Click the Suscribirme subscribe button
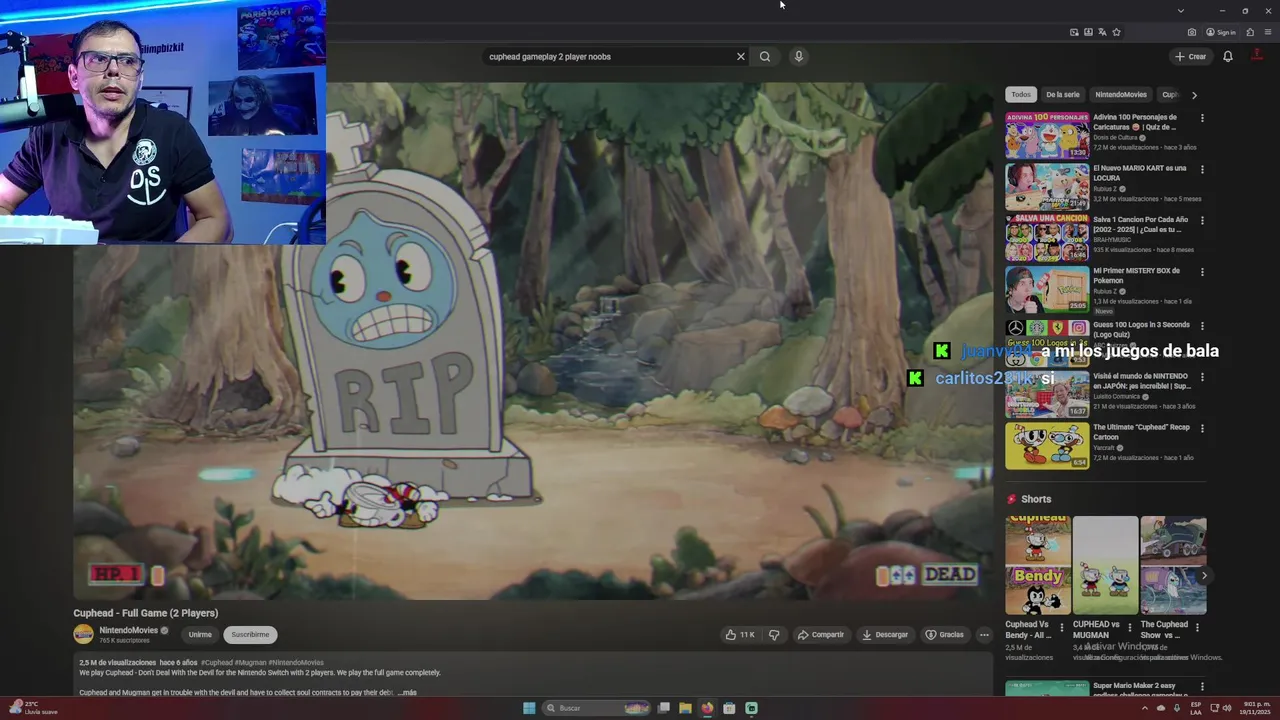The height and width of the screenshot is (720, 1280). point(250,635)
